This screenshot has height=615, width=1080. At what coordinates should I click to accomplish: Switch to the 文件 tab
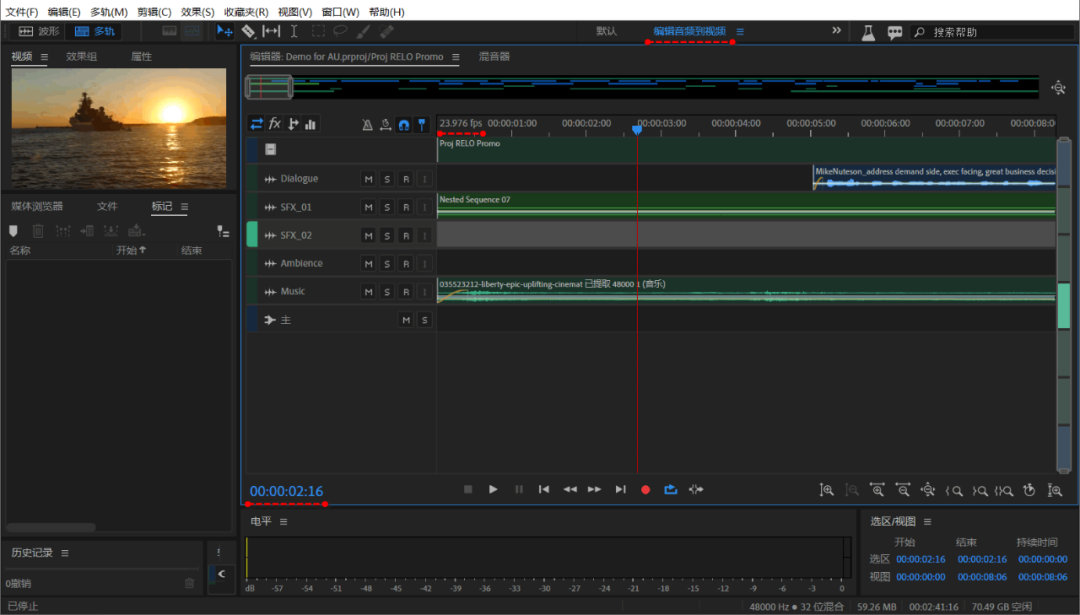pyautogui.click(x=107, y=206)
